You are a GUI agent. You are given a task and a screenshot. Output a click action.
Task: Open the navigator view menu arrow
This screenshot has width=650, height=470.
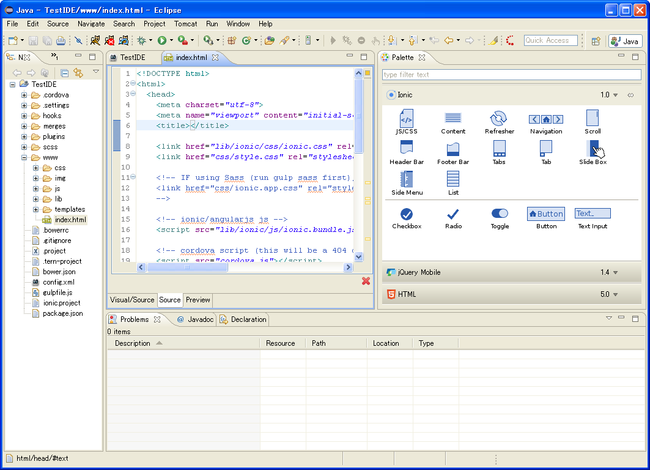click(x=96, y=72)
